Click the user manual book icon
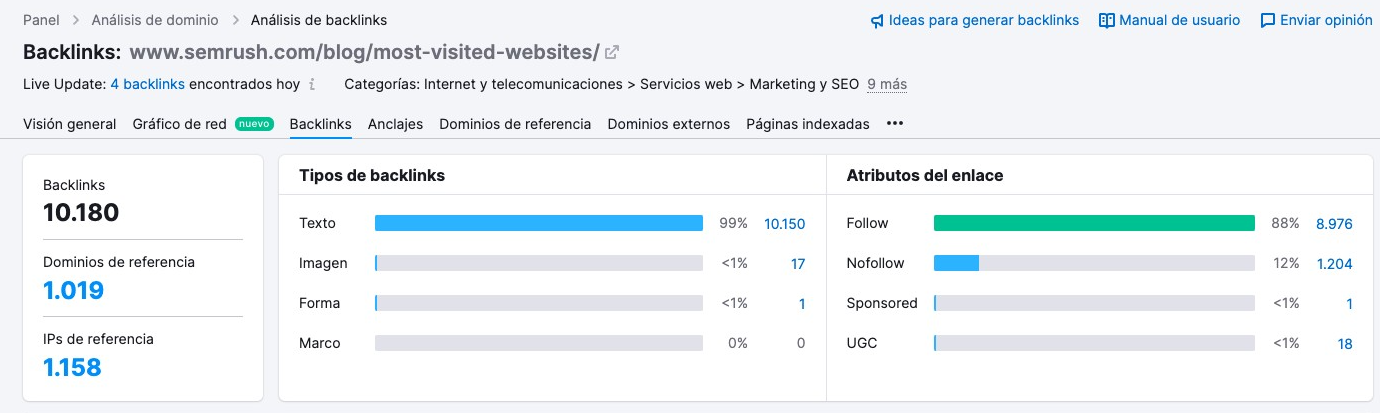 (x=1107, y=20)
